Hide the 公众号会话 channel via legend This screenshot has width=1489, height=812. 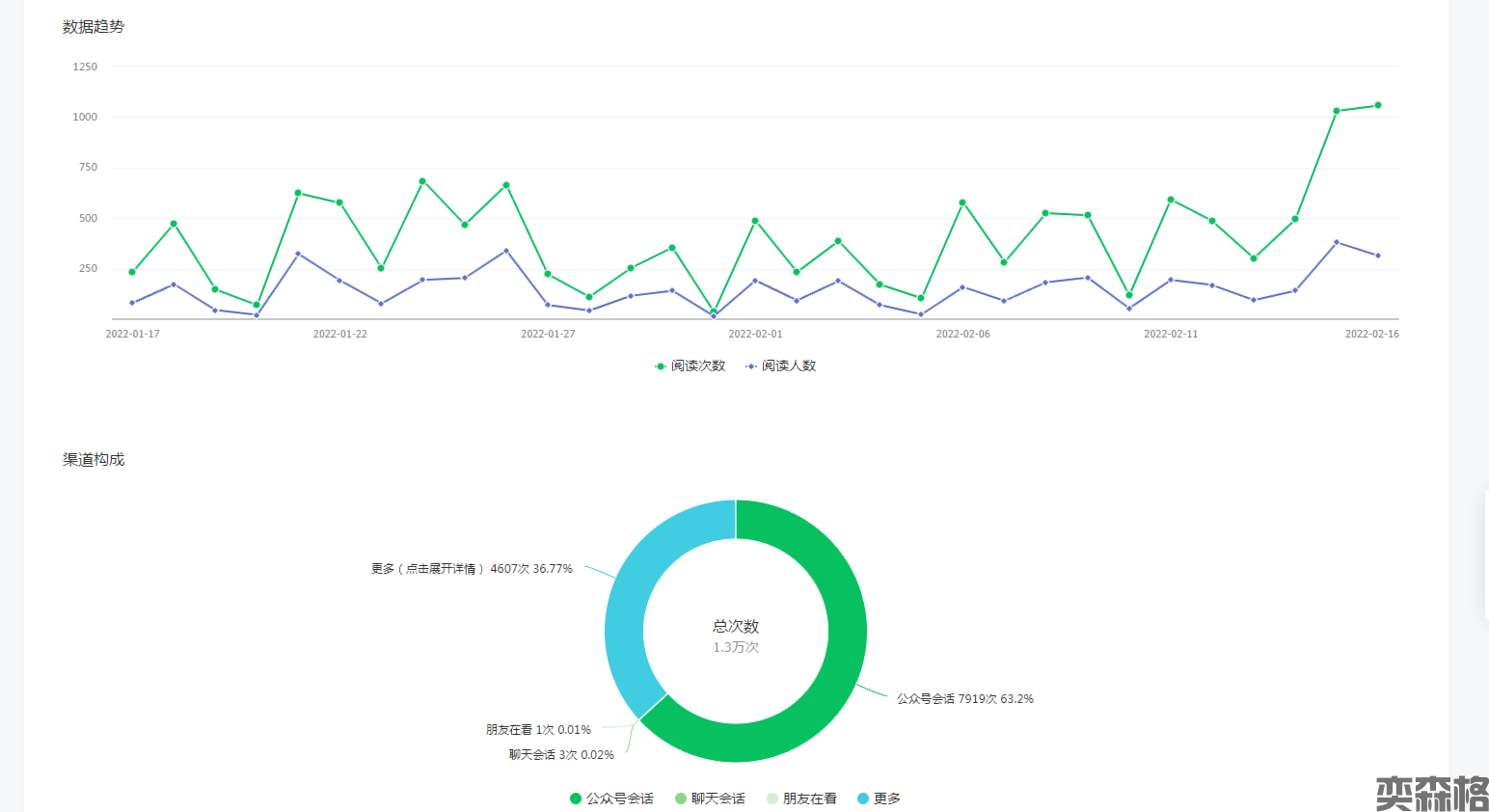(612, 798)
